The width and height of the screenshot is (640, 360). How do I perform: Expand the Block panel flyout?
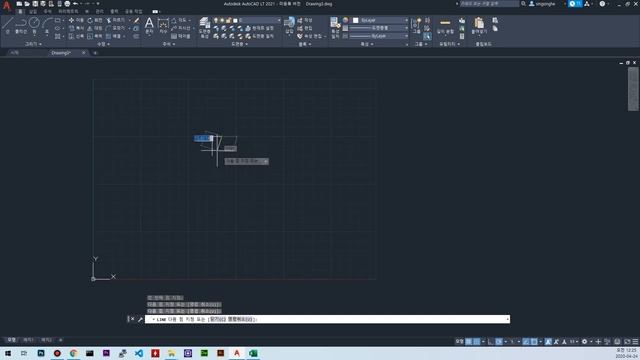(304, 44)
